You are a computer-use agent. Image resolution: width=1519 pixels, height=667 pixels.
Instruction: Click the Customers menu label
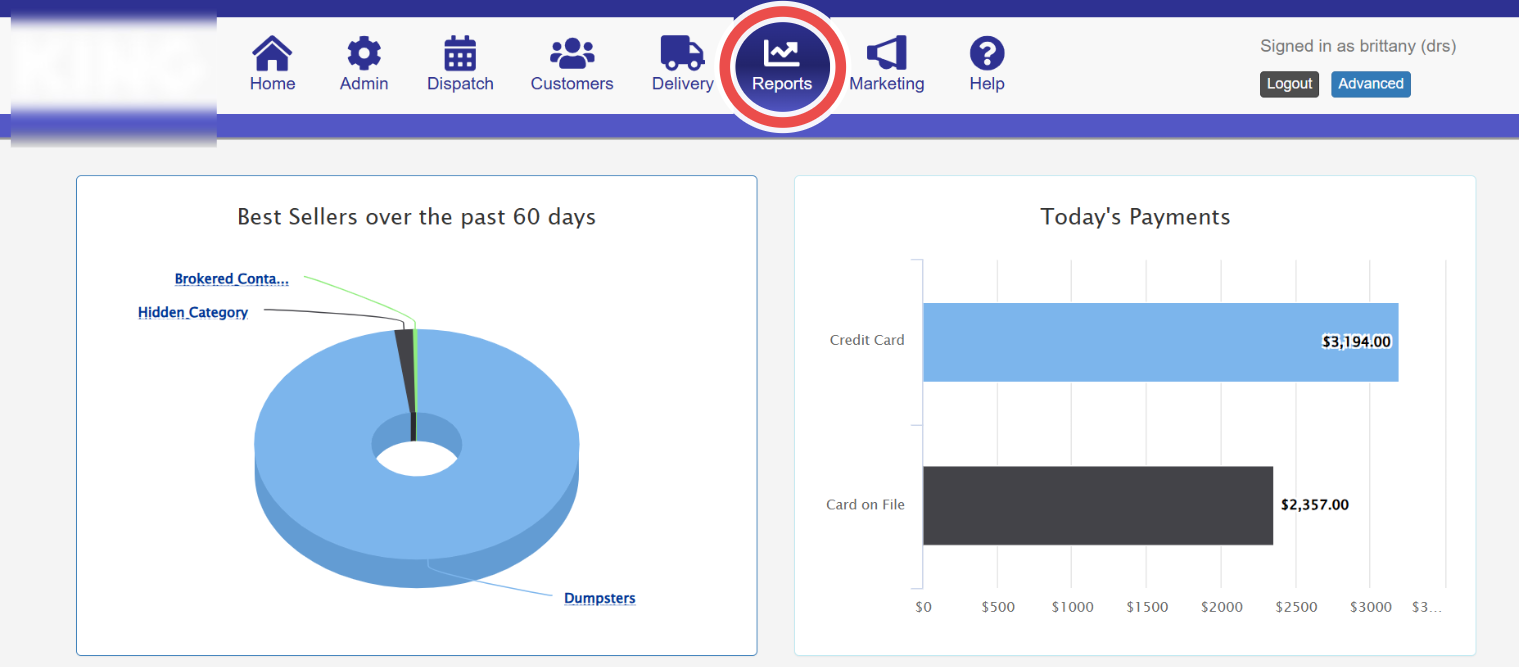click(x=572, y=84)
